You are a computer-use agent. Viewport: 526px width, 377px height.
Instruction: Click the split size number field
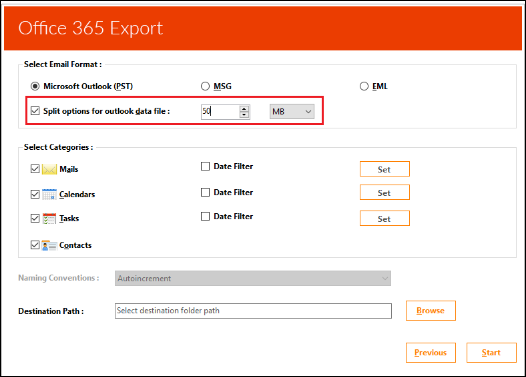tap(220, 111)
